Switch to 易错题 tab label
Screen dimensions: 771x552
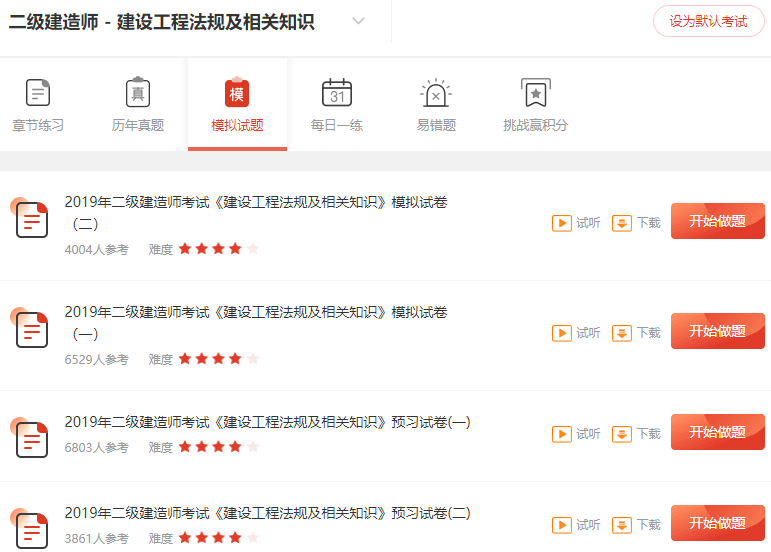tap(436, 125)
